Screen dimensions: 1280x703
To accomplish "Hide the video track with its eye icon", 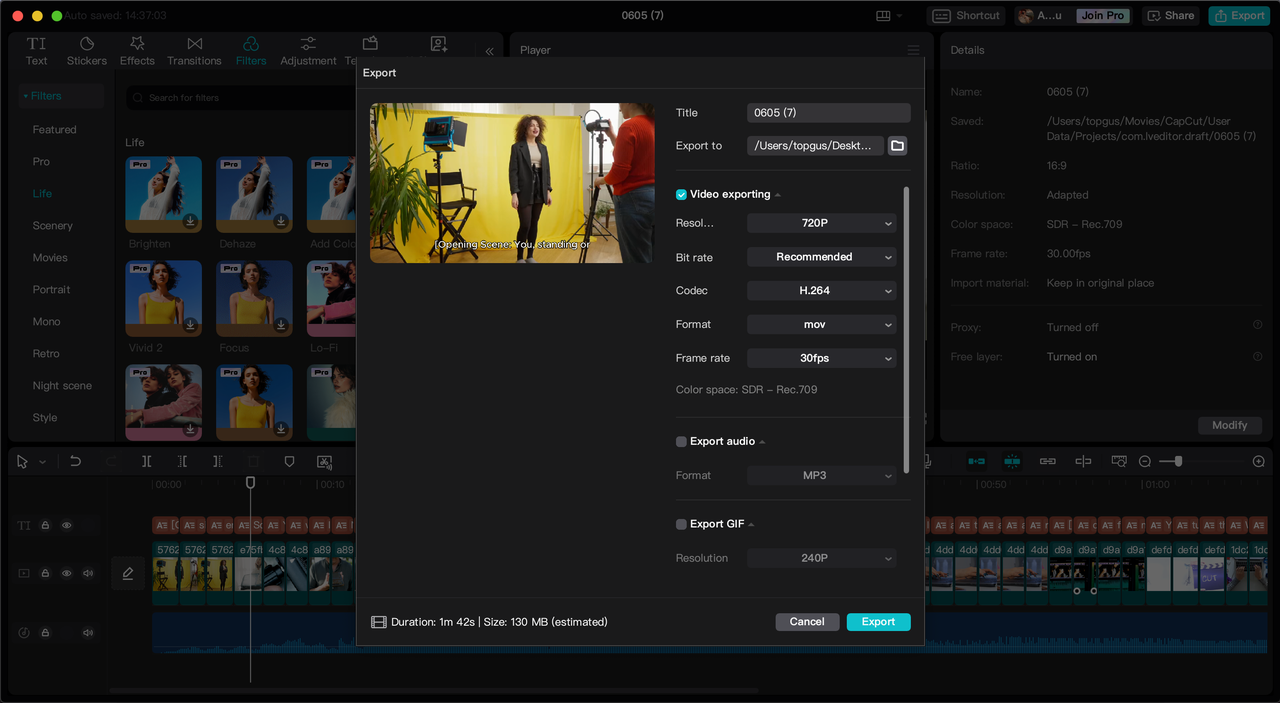I will [x=67, y=573].
